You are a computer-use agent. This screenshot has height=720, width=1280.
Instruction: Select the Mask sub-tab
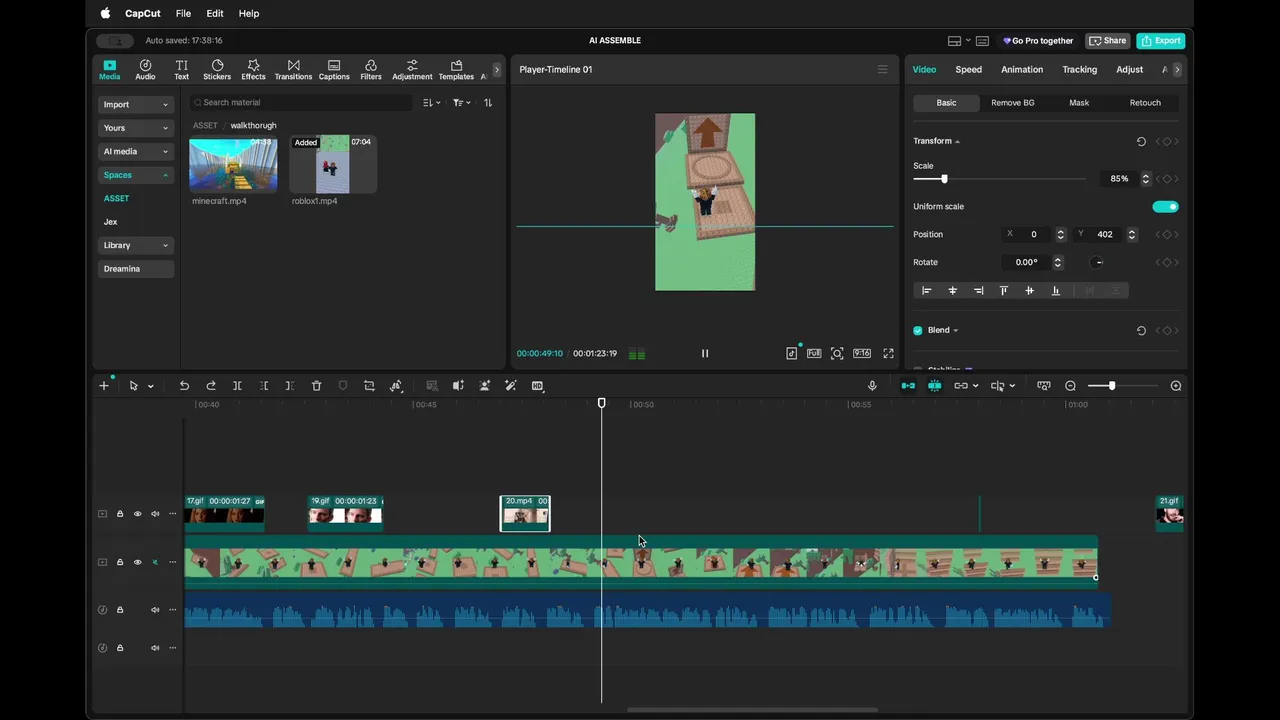pos(1079,103)
